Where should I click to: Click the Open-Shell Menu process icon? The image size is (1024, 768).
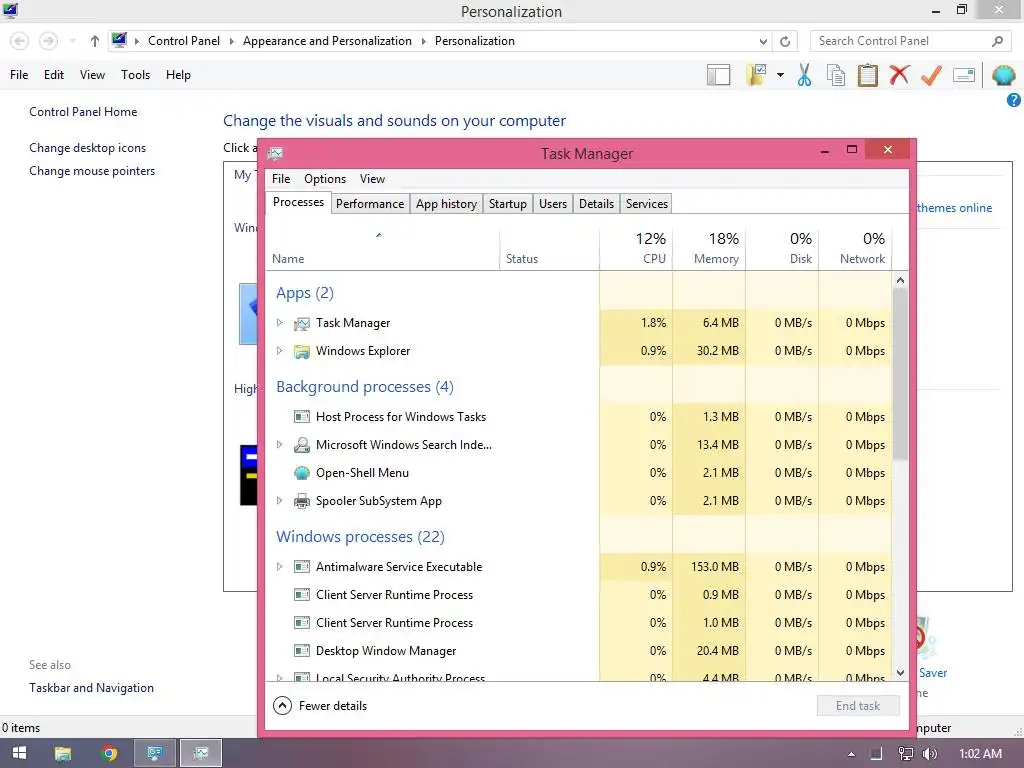coord(302,473)
